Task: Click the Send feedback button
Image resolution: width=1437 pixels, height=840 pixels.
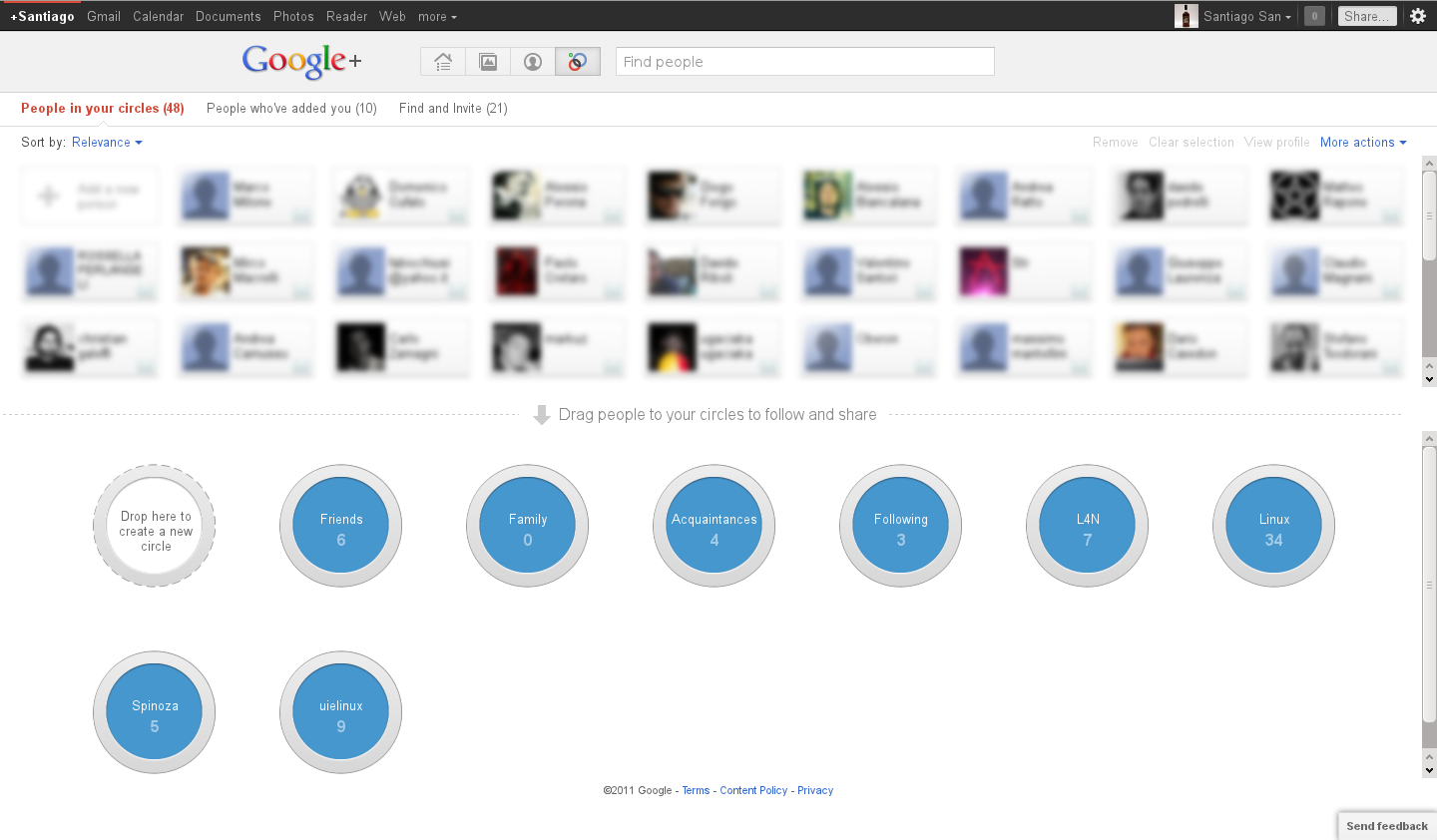Action: pos(1387,826)
